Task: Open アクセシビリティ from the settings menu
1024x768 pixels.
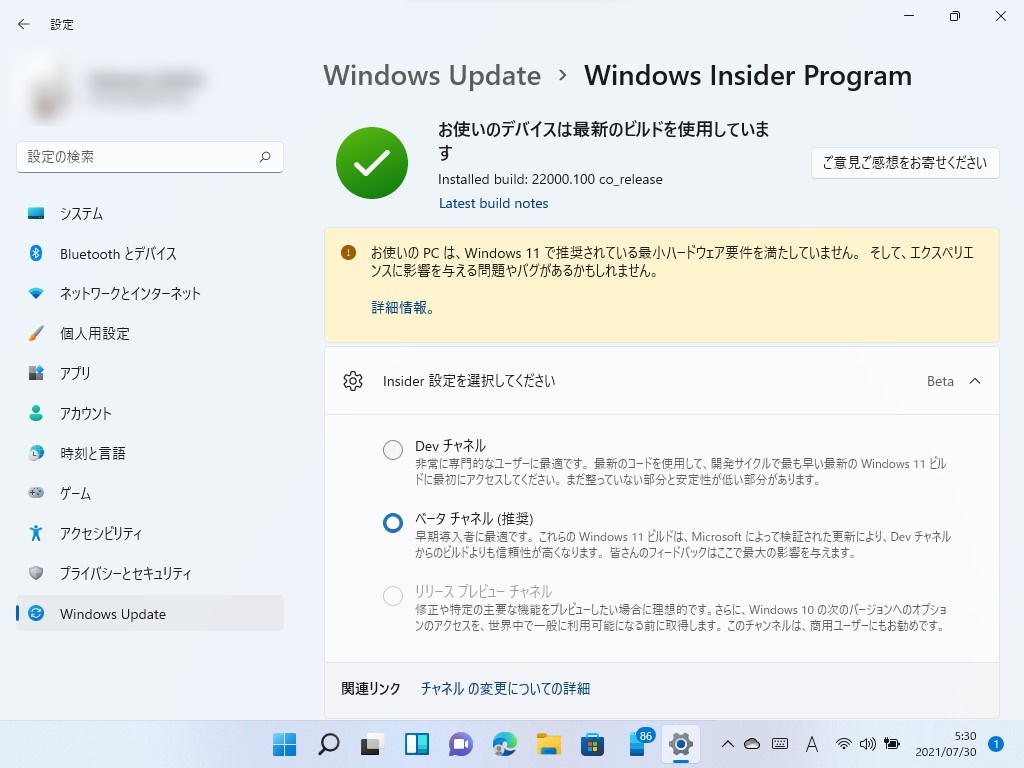Action: tap(110, 533)
